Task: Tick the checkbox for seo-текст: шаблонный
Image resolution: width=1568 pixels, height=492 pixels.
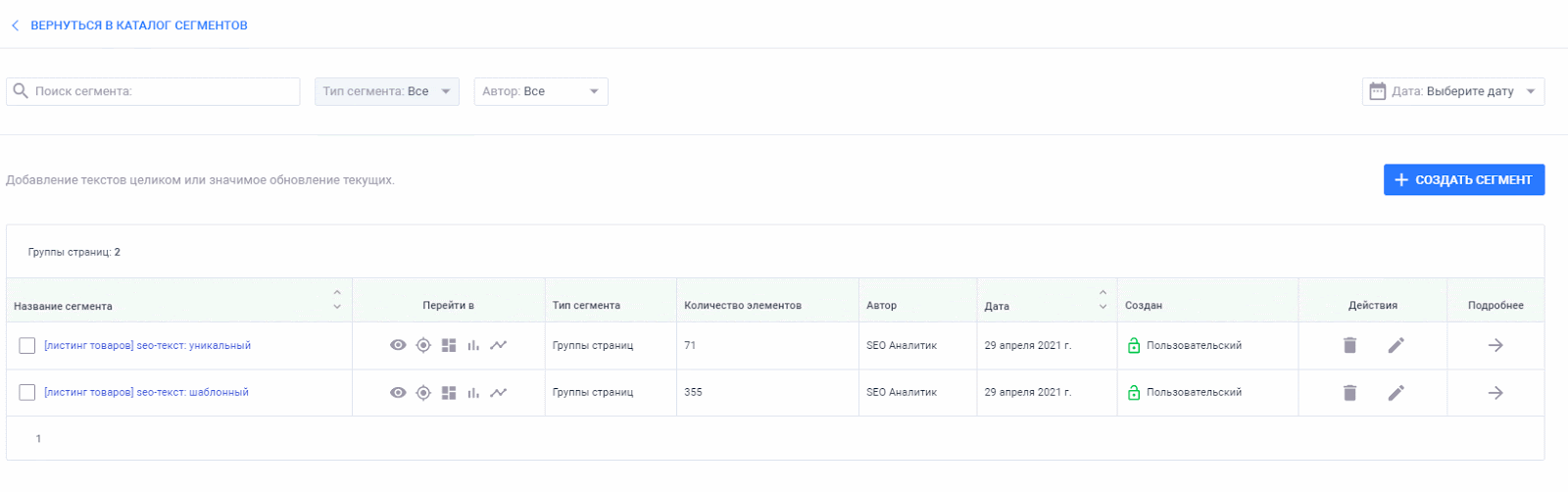Action: [27, 392]
